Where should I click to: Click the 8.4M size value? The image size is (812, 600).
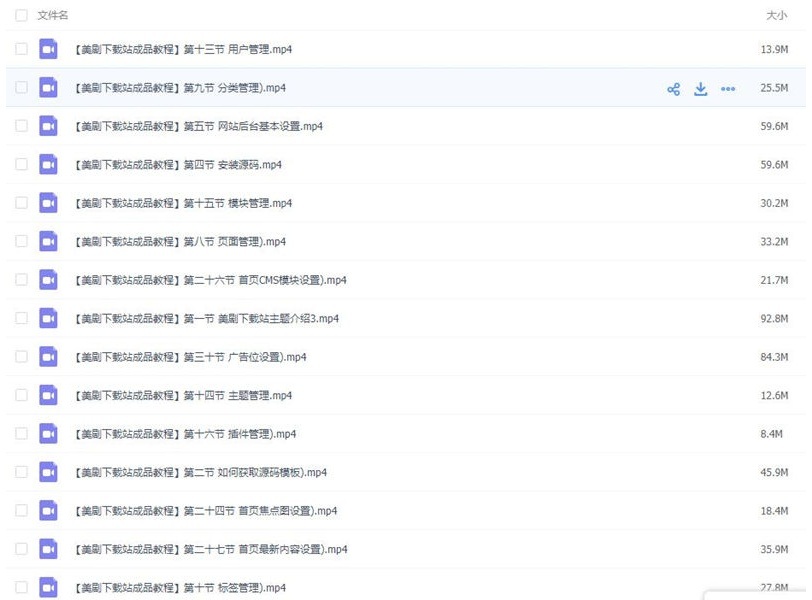point(772,434)
